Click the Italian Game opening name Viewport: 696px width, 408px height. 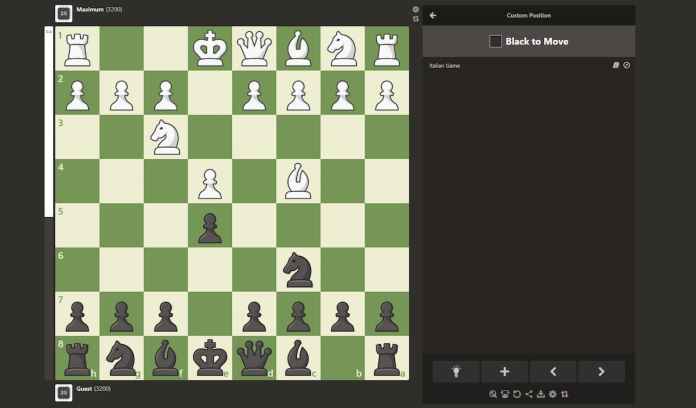(x=445, y=65)
